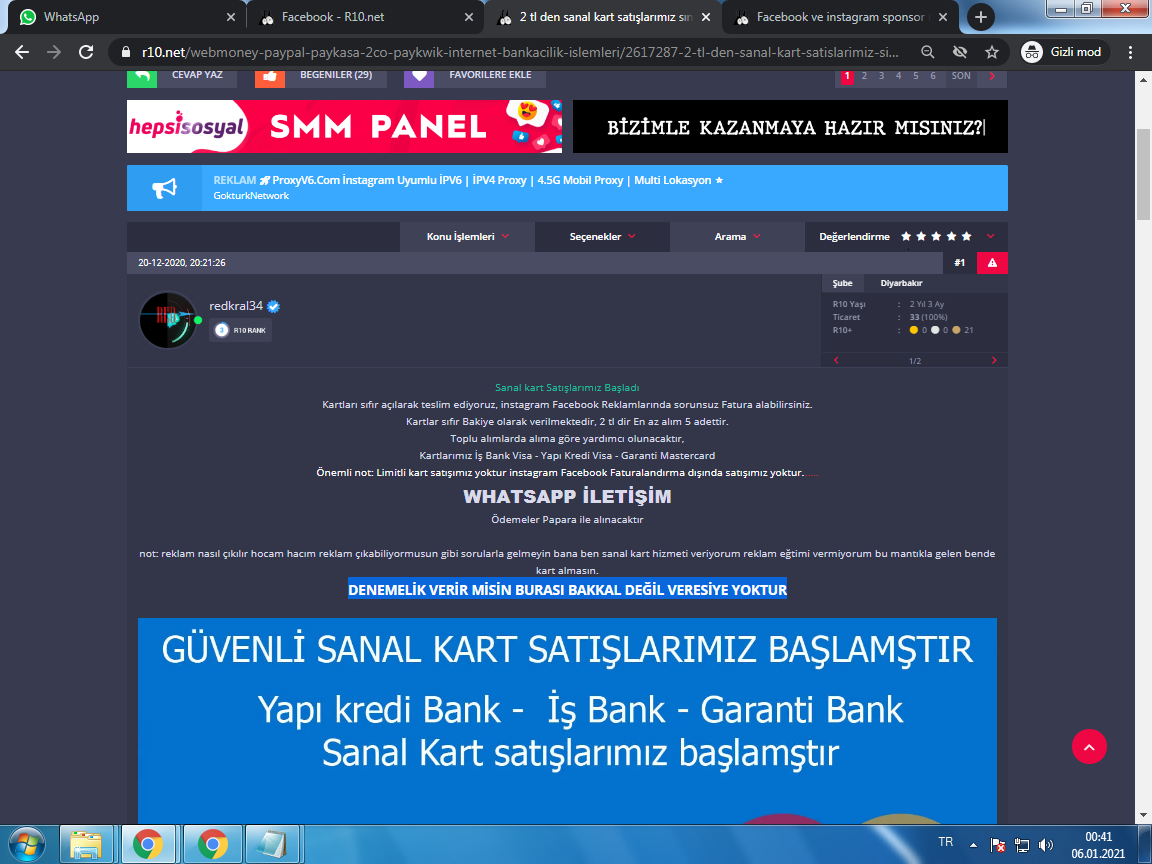Open the notepad app on the taskbar
The height and width of the screenshot is (864, 1152).
pos(271,845)
